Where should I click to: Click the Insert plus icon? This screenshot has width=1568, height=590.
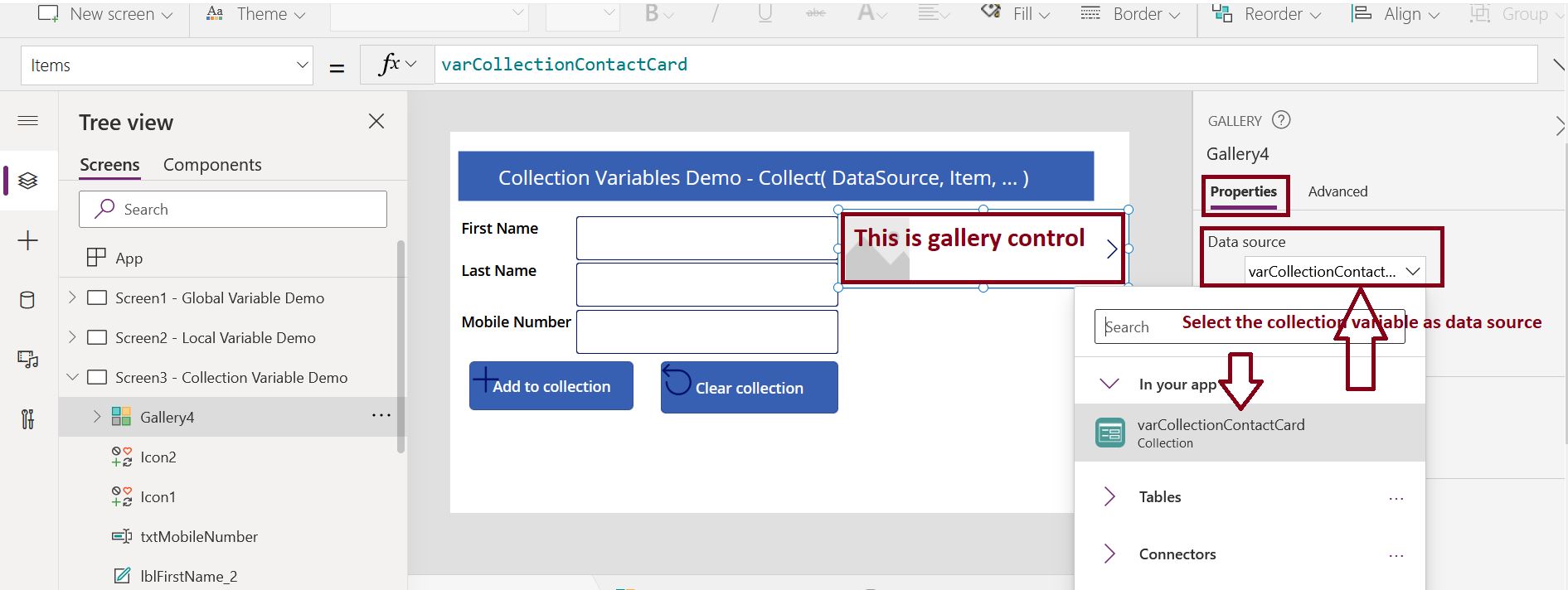28,241
